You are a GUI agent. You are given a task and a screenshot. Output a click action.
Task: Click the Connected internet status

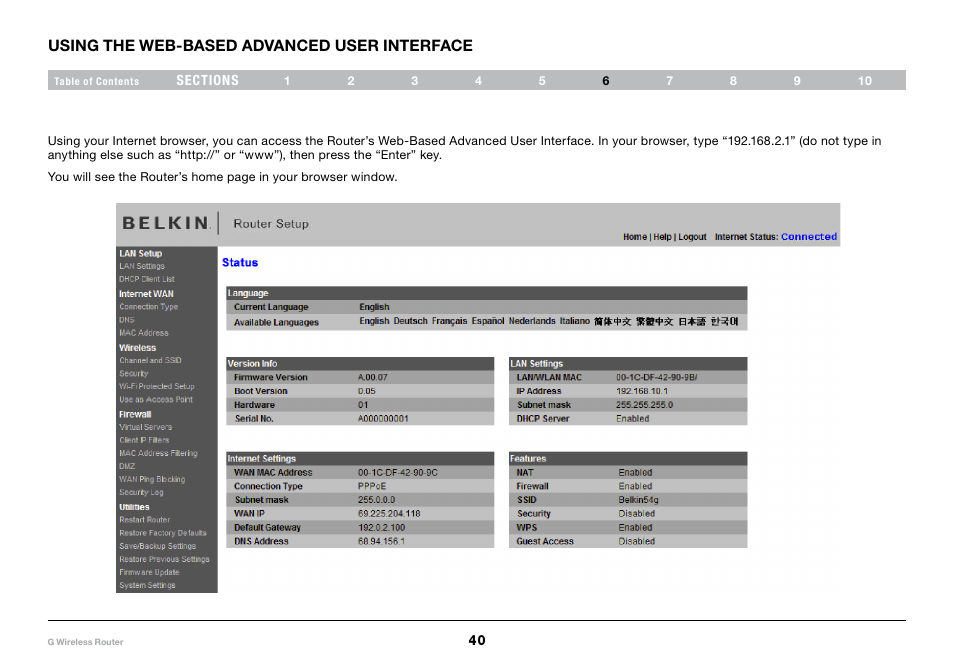pos(809,237)
